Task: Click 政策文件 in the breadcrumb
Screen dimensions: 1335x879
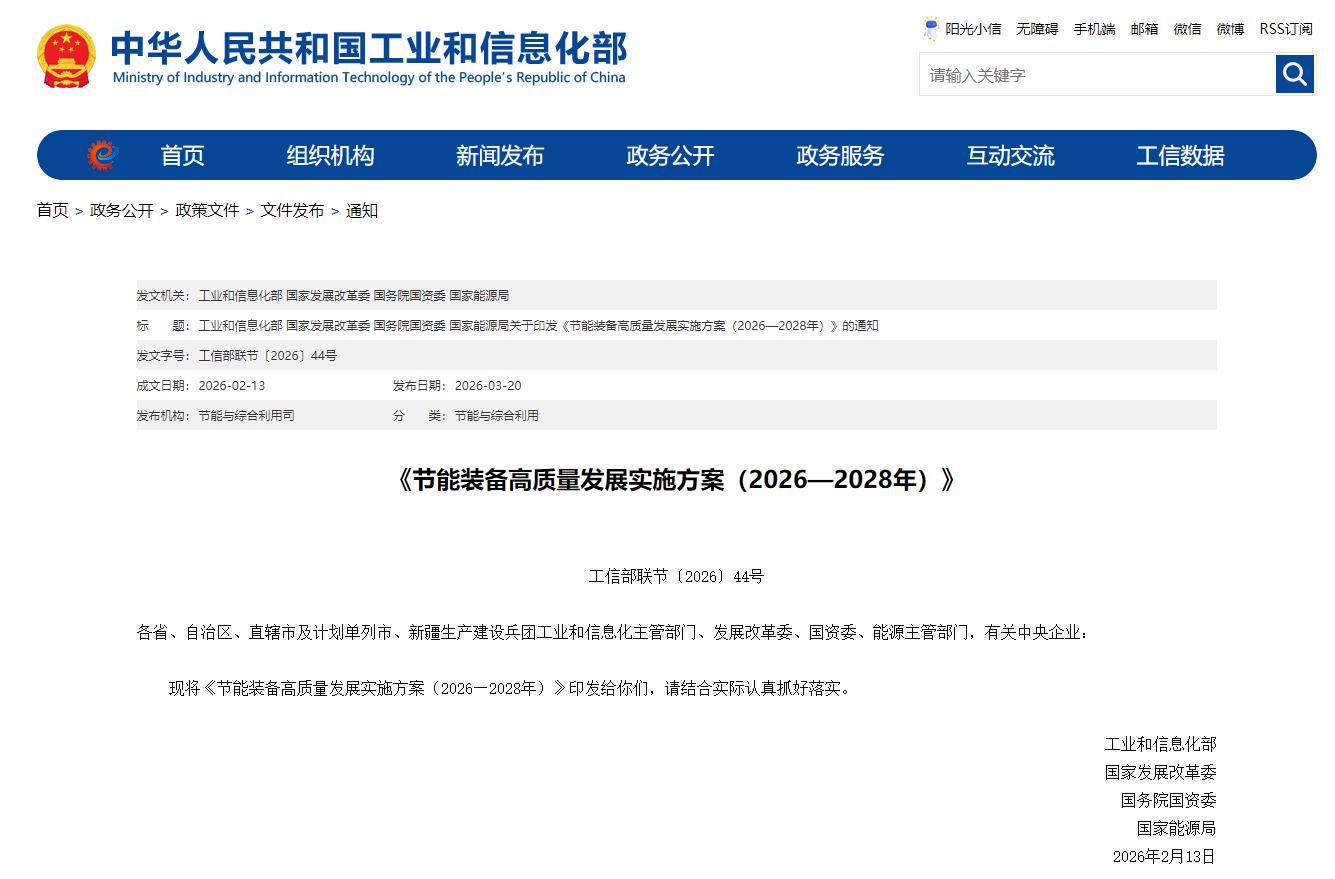Action: [207, 211]
